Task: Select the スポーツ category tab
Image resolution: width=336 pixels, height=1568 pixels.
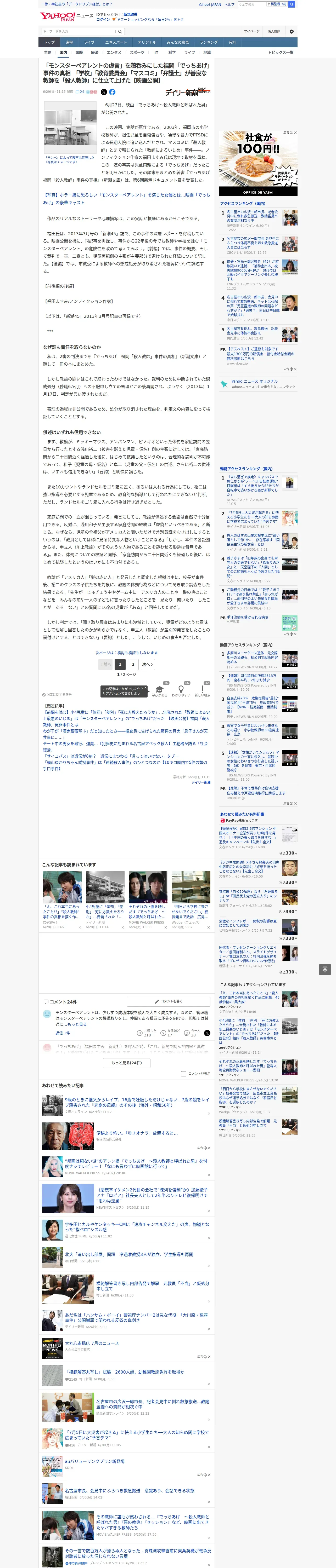Action: pos(137,52)
